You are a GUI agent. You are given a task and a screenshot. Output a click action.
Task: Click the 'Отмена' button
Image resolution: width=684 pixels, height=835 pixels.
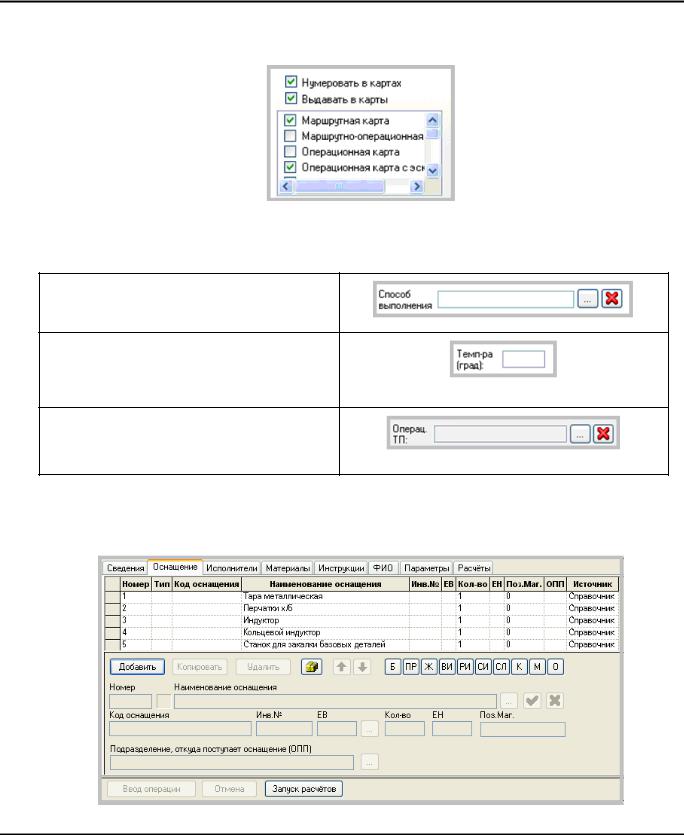coord(230,789)
